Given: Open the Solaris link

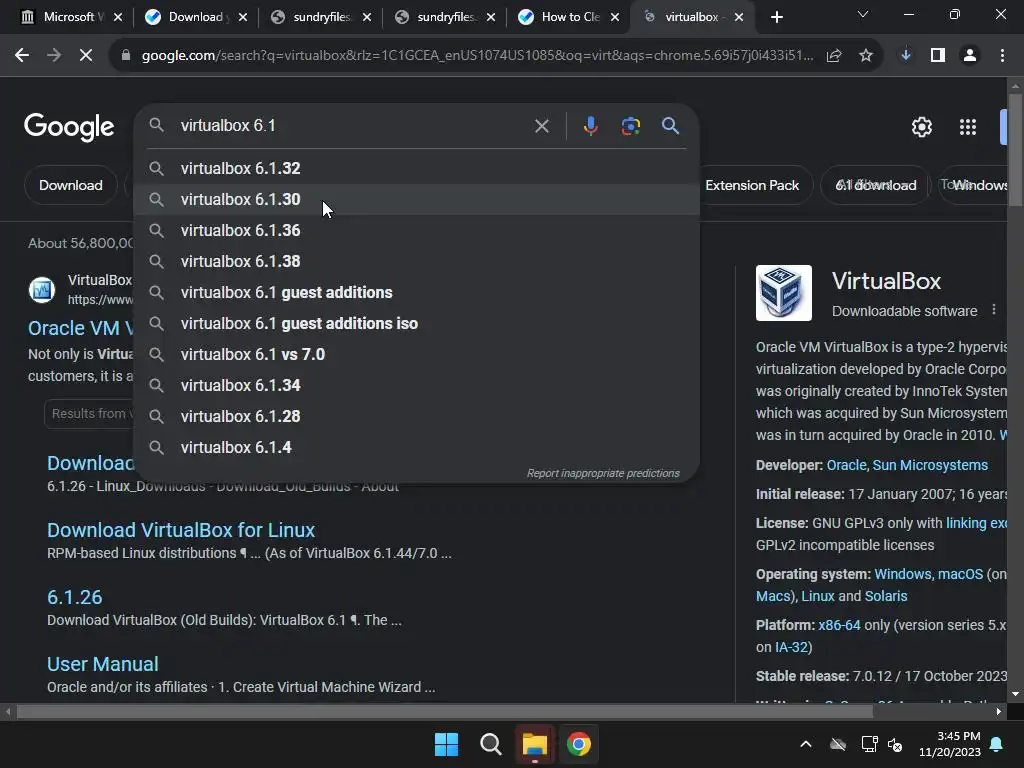Looking at the screenshot, I should coord(886,596).
